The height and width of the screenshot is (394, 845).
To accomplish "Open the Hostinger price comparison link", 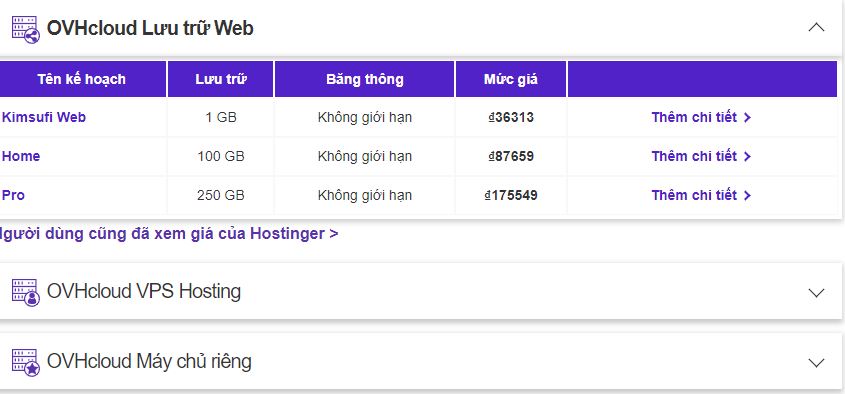I will [x=169, y=234].
